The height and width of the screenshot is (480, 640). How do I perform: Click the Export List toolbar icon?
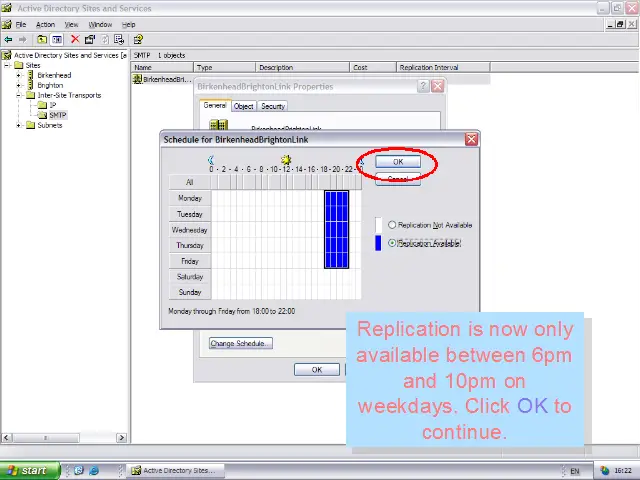pyautogui.click(x=119, y=40)
